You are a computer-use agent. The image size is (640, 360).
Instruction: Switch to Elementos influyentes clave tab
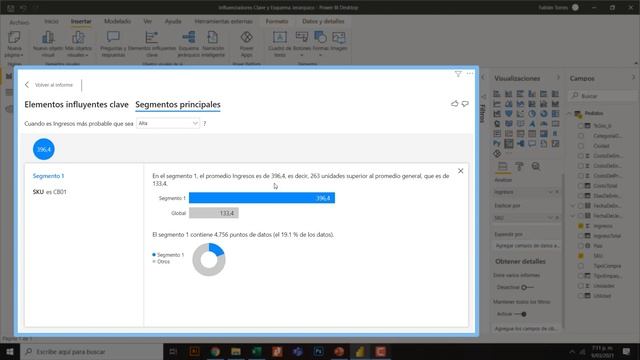point(76,104)
